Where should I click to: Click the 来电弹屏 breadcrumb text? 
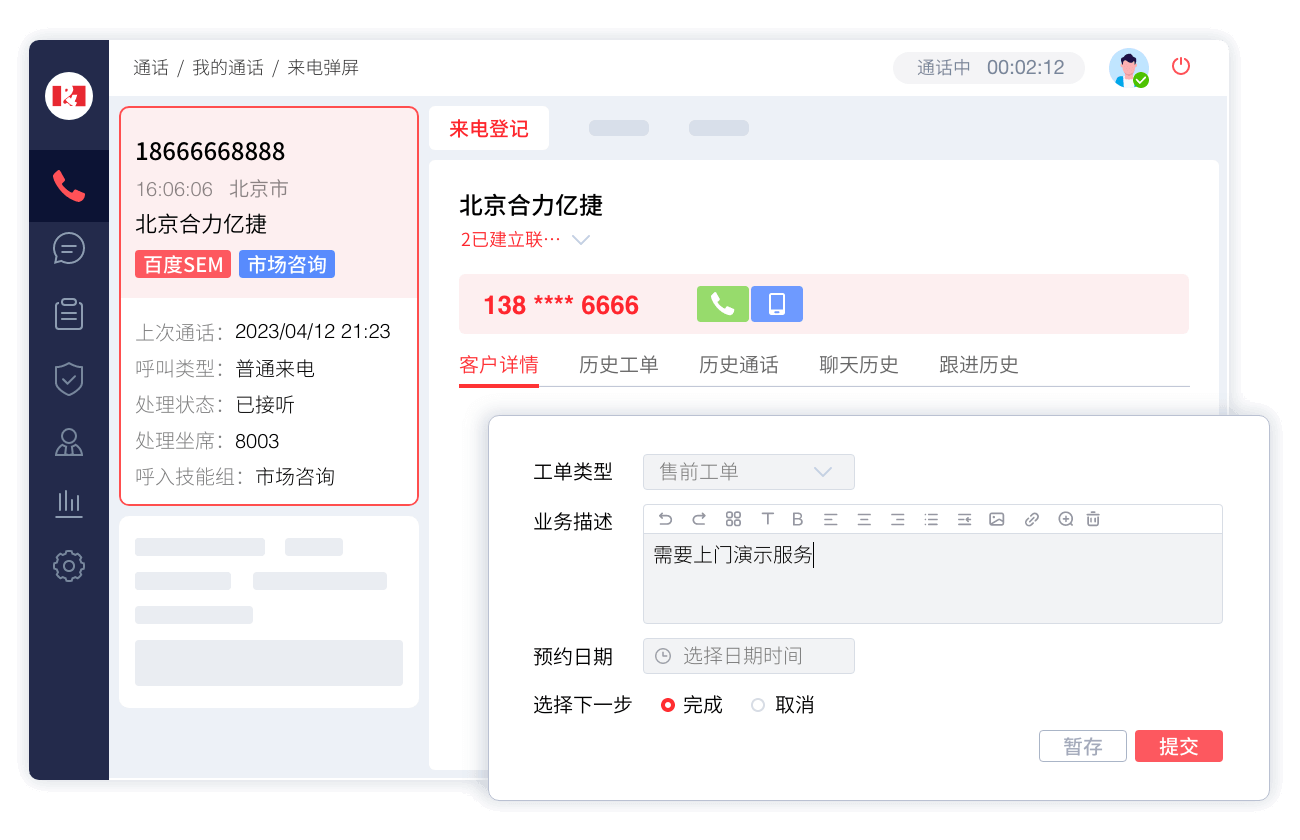coord(323,68)
